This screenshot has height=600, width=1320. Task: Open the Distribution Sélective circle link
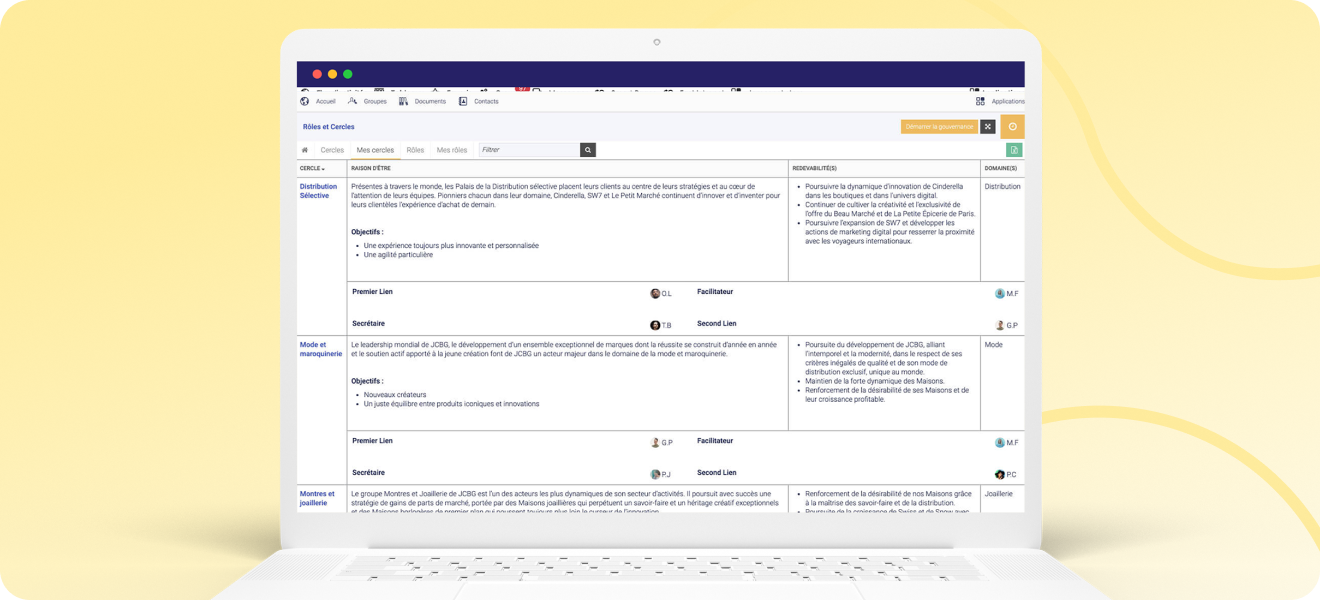(x=318, y=191)
